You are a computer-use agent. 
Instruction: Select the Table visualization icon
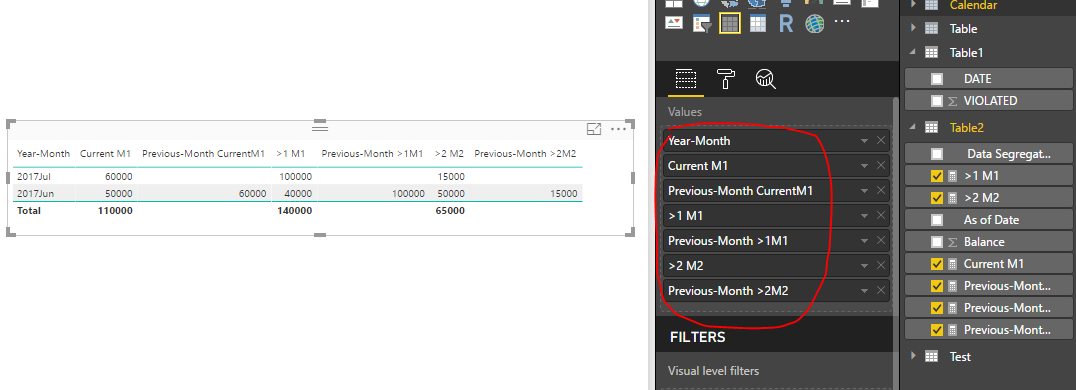[729, 23]
